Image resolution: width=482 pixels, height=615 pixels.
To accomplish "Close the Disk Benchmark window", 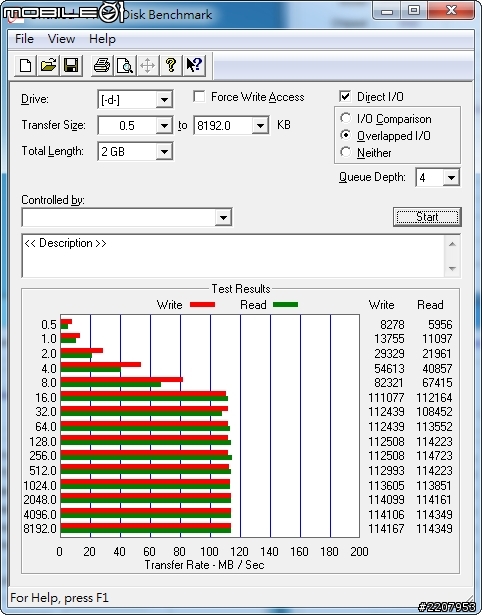I will pos(451,11).
